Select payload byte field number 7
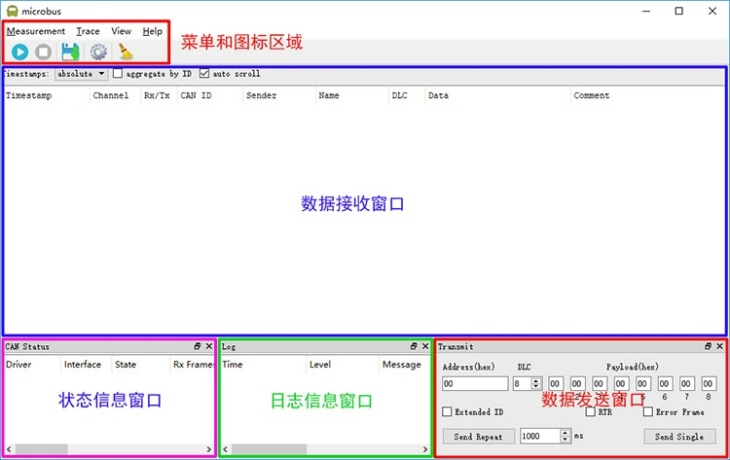 (686, 384)
